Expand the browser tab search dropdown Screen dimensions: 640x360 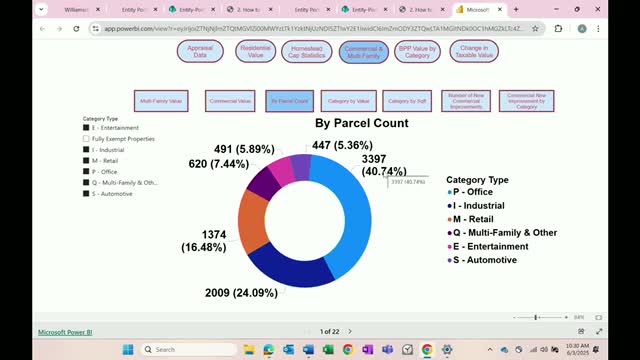click(41, 9)
